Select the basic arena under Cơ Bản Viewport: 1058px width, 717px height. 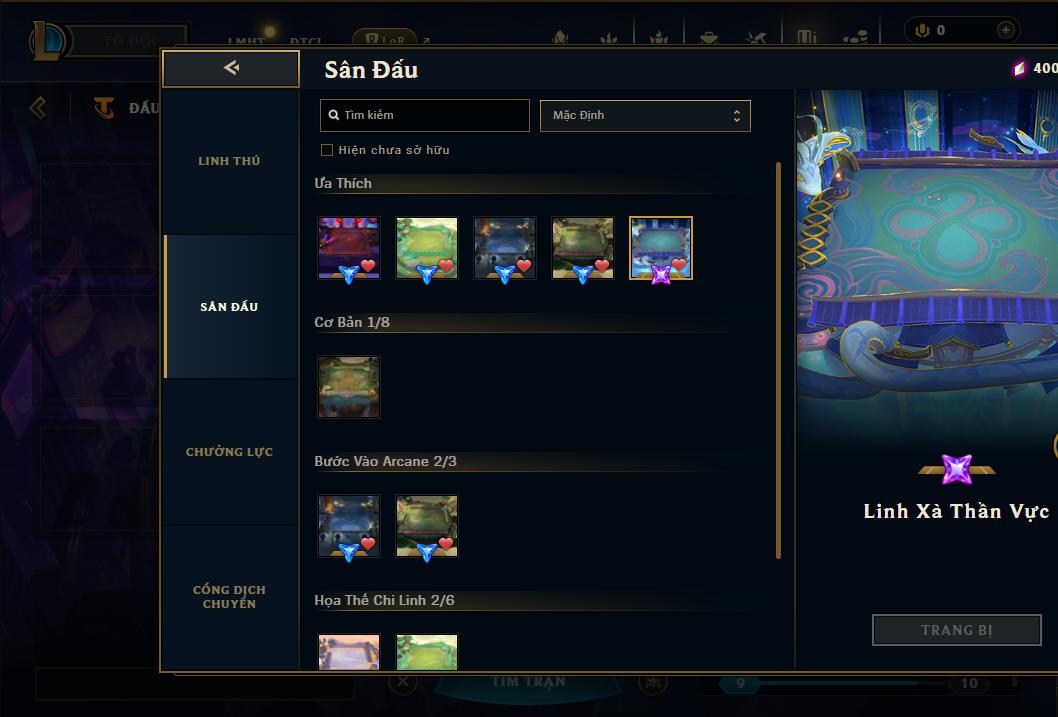pos(349,387)
